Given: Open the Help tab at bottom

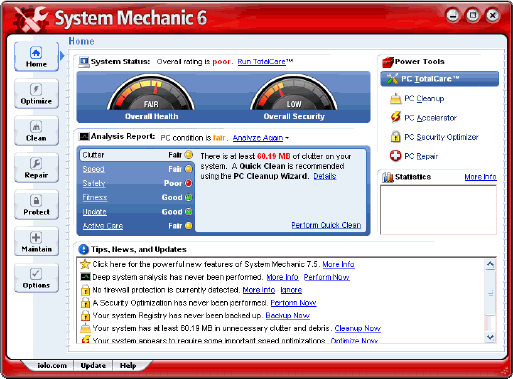Looking at the screenshot, I should click(128, 365).
